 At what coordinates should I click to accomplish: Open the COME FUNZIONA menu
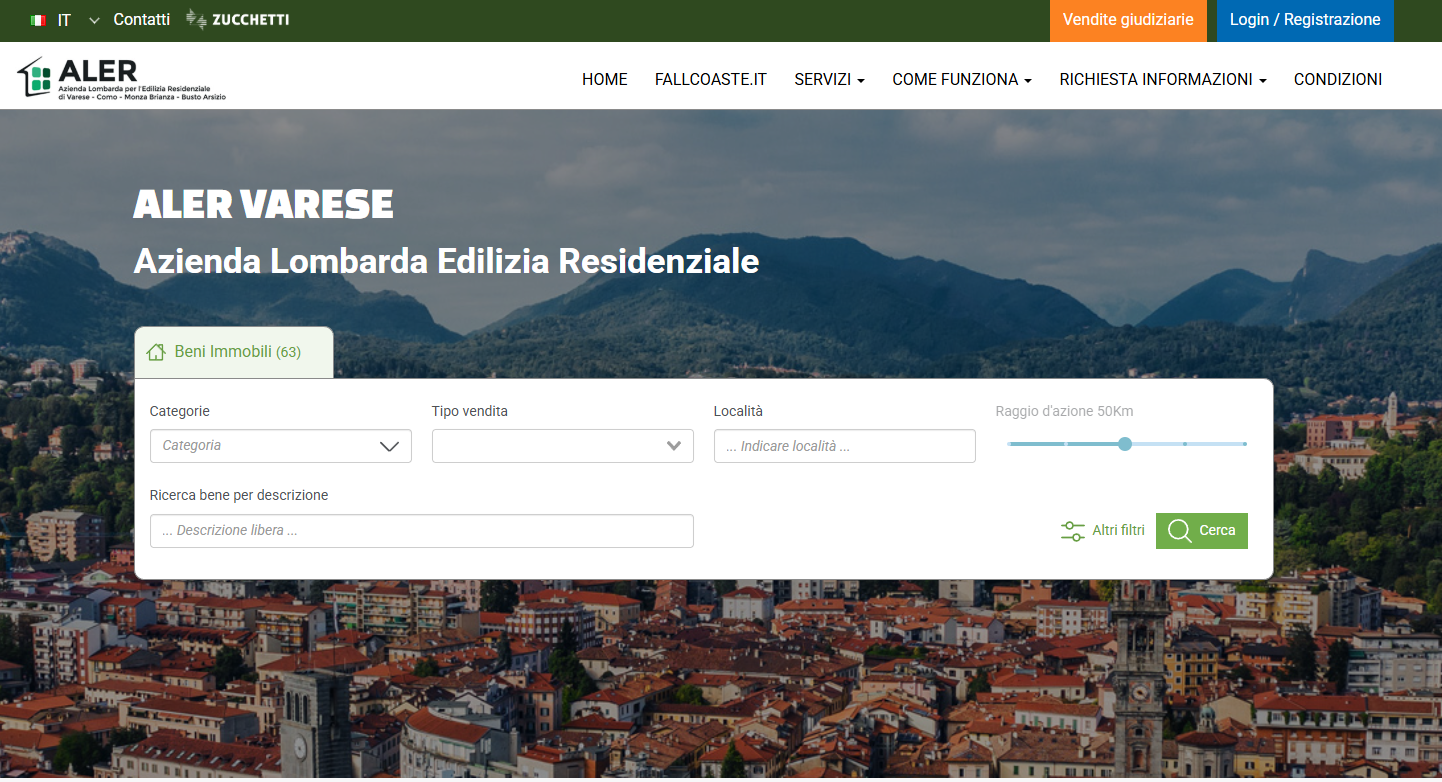click(961, 80)
